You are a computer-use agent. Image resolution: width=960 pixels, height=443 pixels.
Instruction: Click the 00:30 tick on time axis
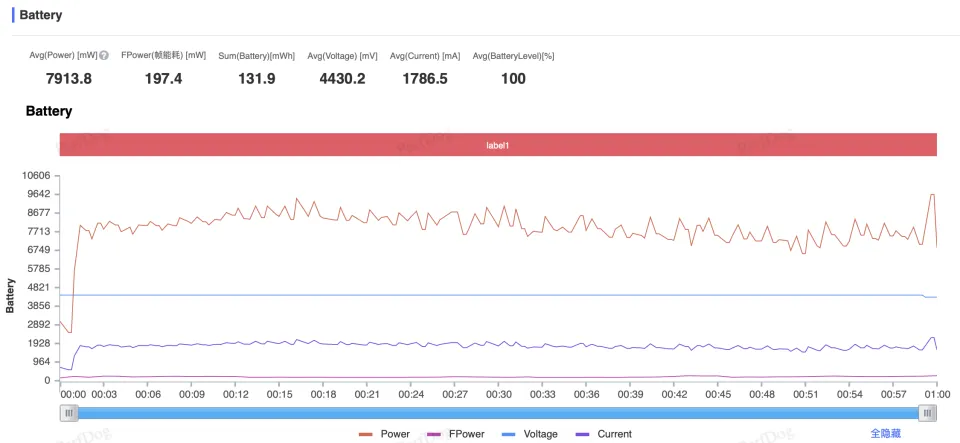click(498, 394)
